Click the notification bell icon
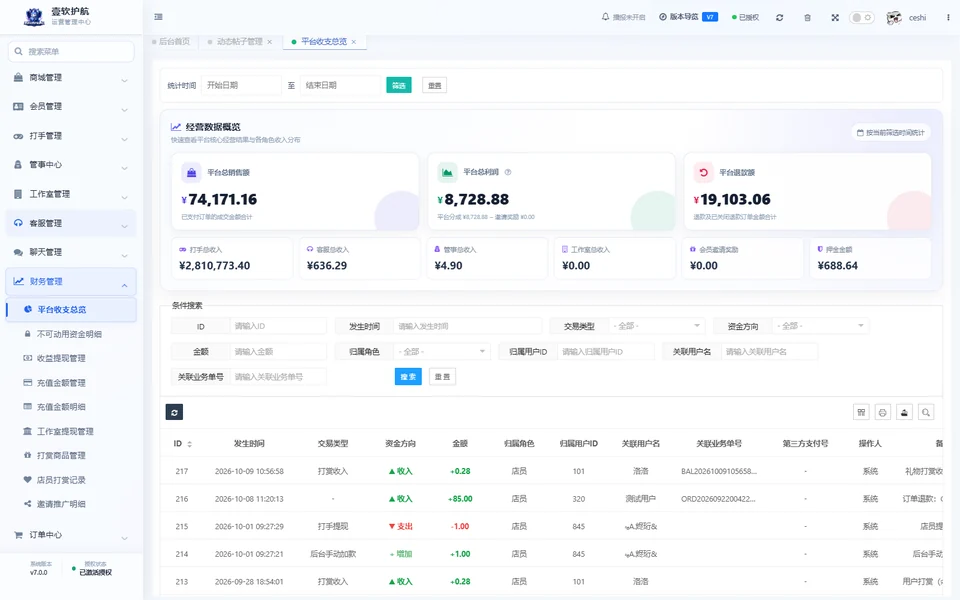Image resolution: width=960 pixels, height=600 pixels. pos(606,17)
